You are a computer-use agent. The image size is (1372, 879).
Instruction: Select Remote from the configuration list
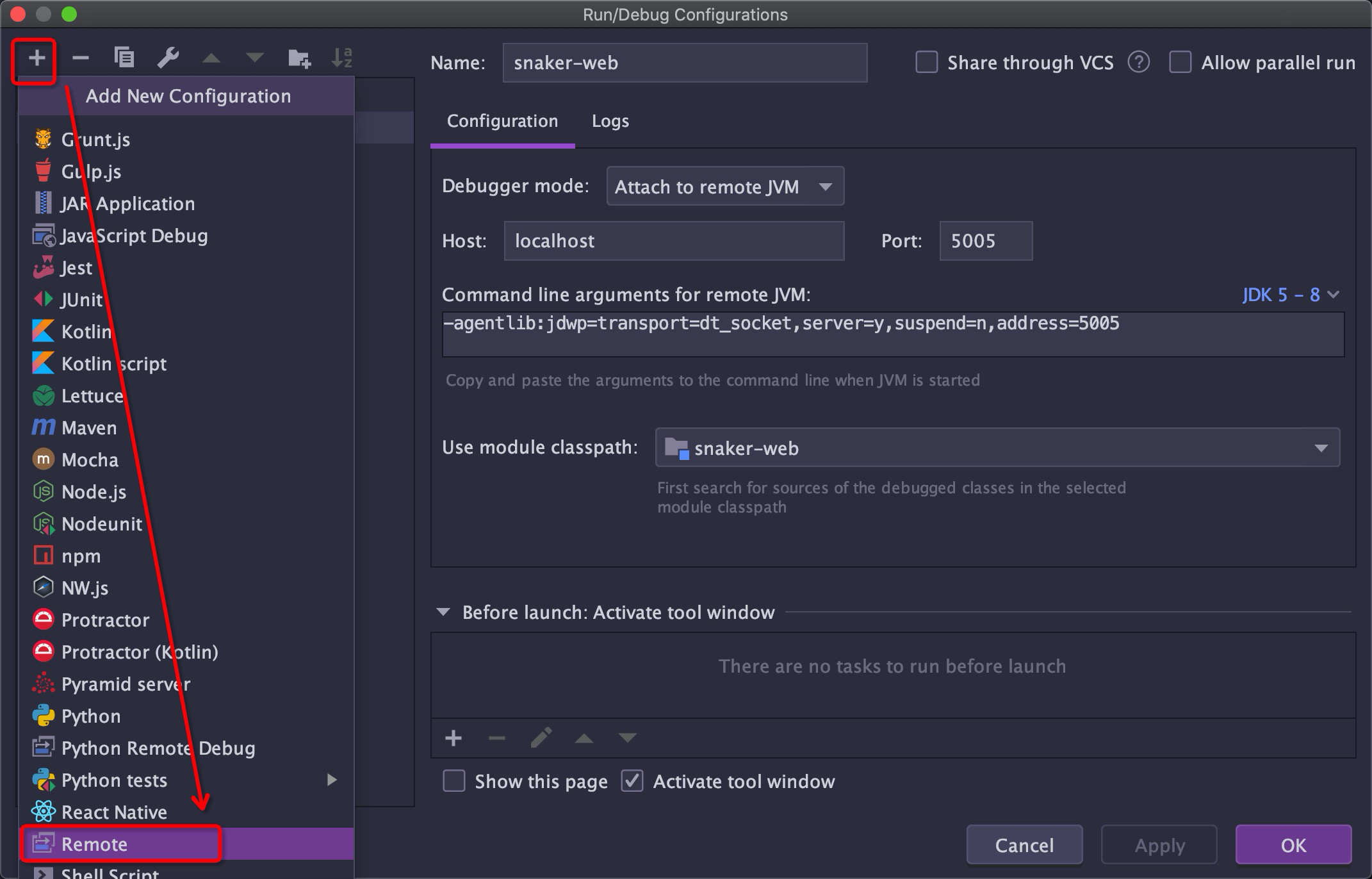(94, 844)
